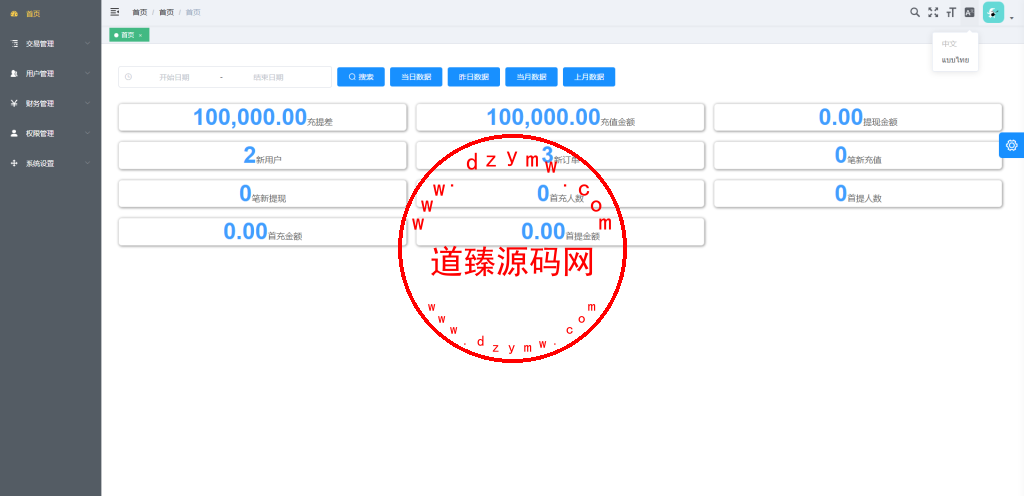Click the 当日数据 button
The height and width of the screenshot is (496, 1024).
416,77
